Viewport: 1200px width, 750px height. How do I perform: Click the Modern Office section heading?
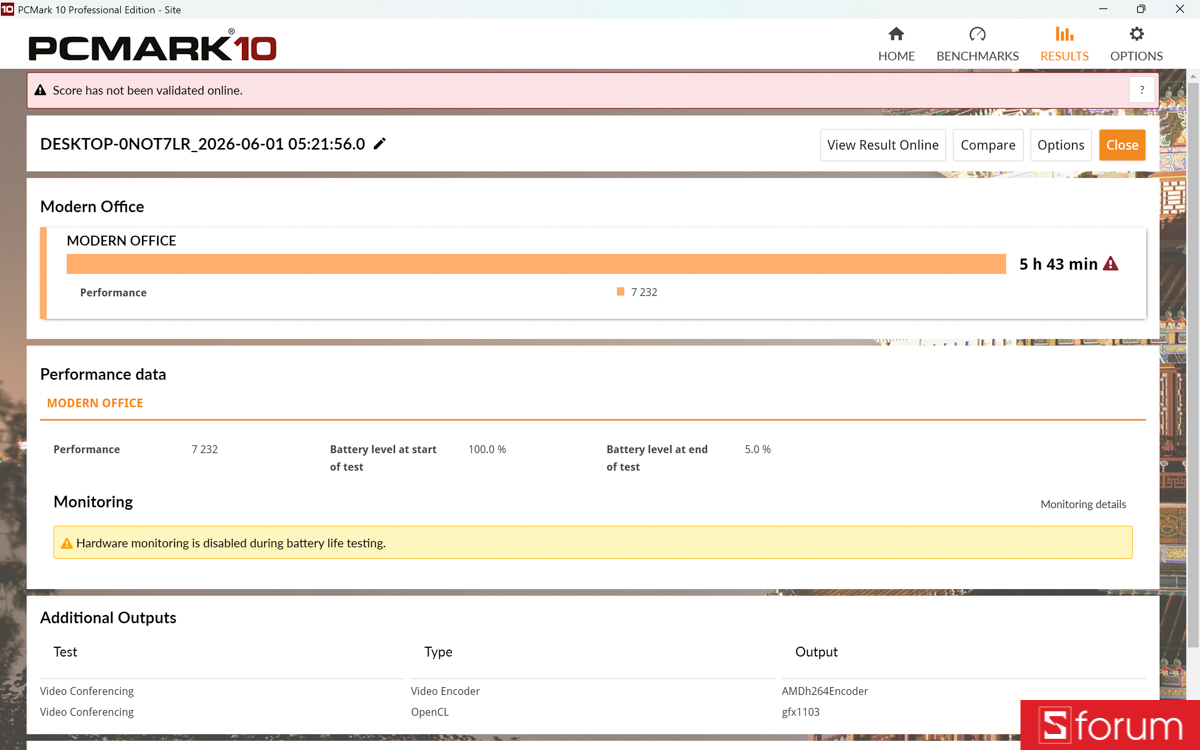pyautogui.click(x=92, y=206)
